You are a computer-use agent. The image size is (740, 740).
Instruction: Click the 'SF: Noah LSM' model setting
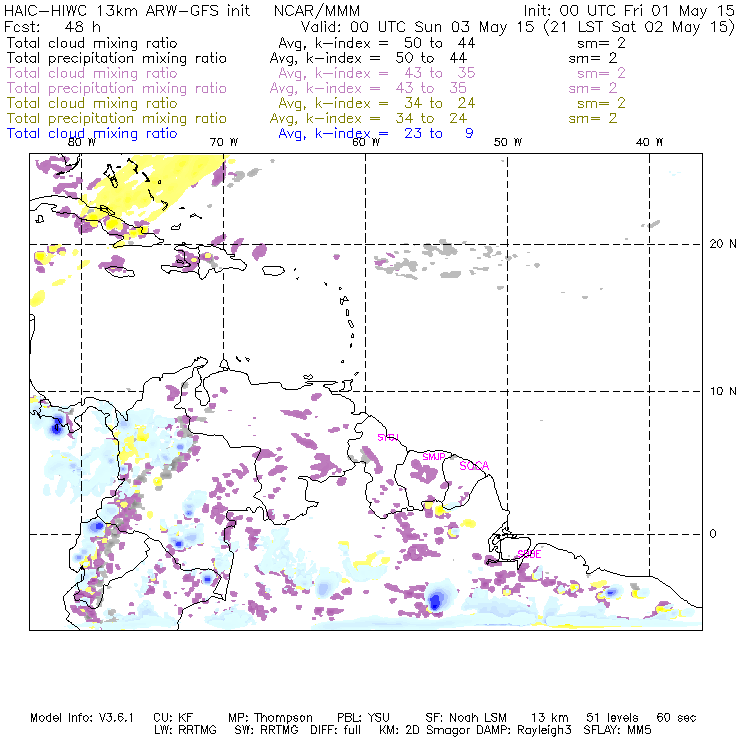pyautogui.click(x=466, y=718)
